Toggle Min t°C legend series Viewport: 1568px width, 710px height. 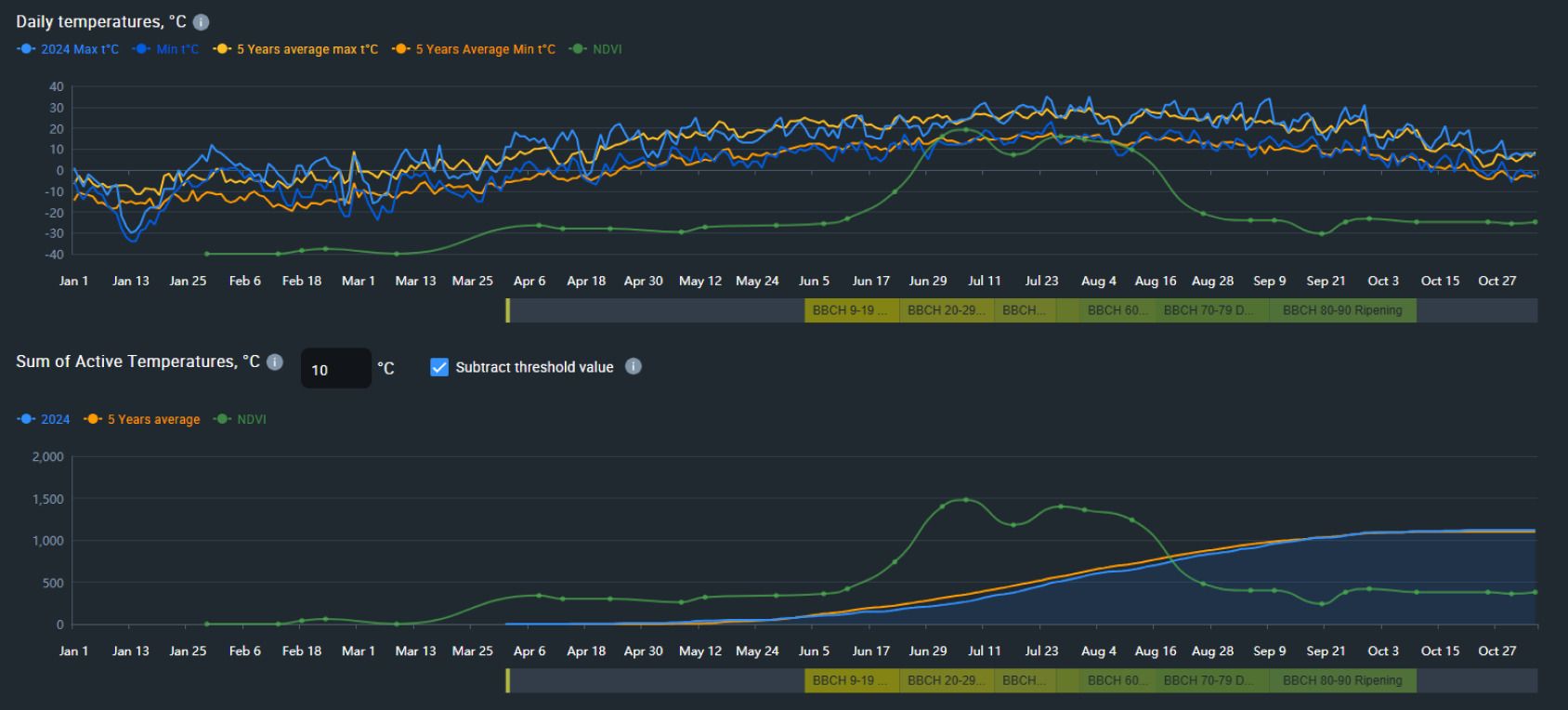166,49
